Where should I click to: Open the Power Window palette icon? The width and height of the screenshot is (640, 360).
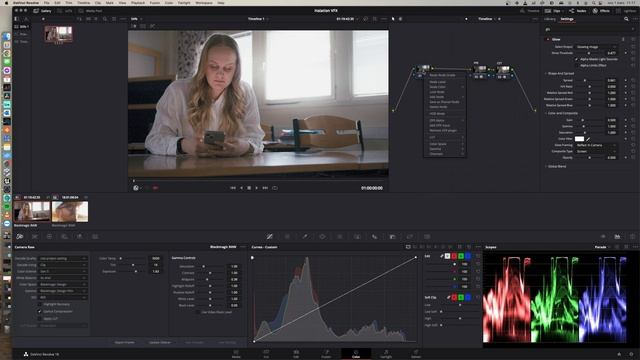[322, 236]
